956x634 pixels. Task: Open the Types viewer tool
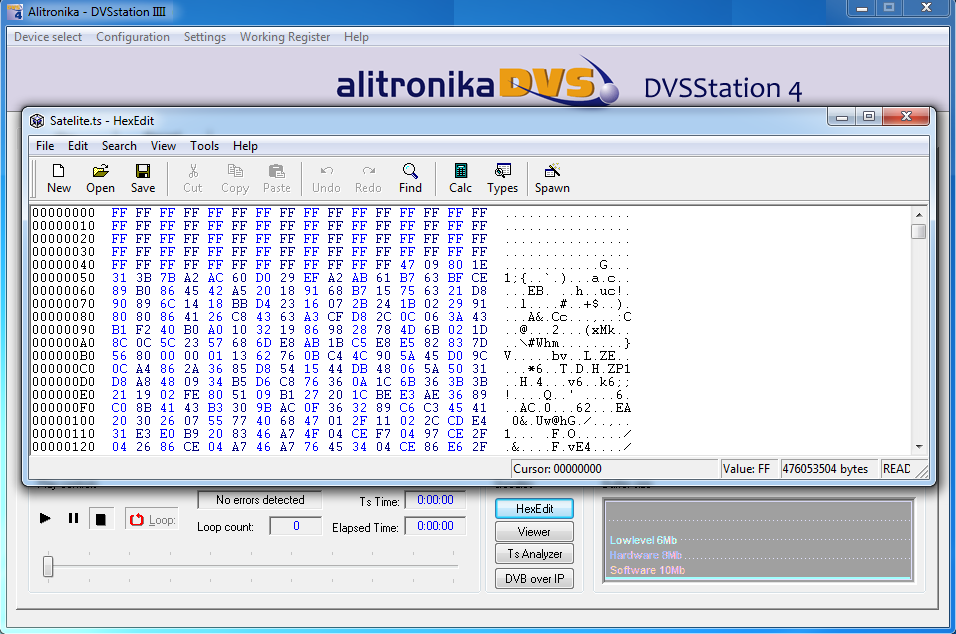(x=503, y=178)
